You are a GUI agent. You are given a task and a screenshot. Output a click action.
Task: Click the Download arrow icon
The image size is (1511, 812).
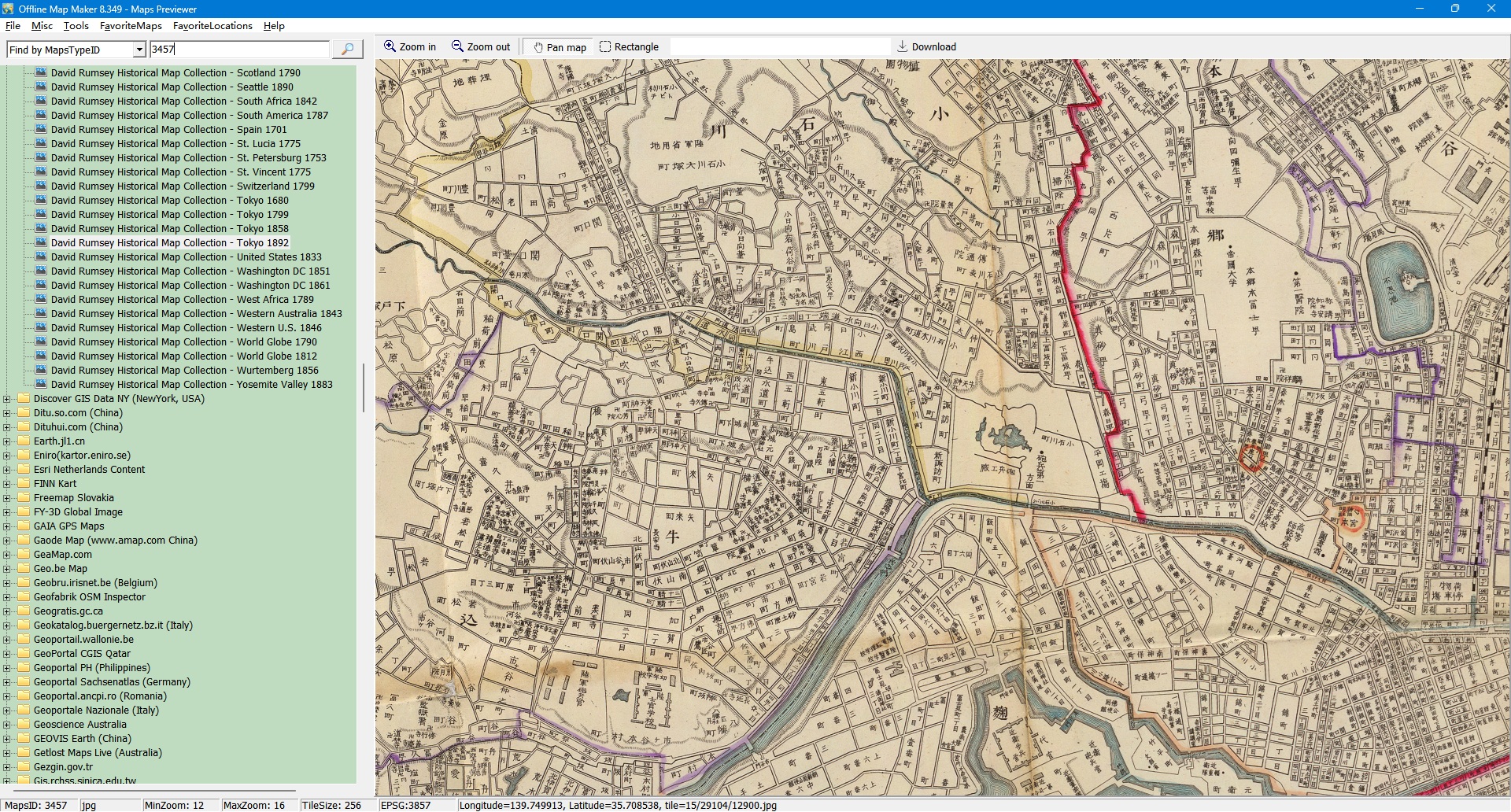(903, 46)
